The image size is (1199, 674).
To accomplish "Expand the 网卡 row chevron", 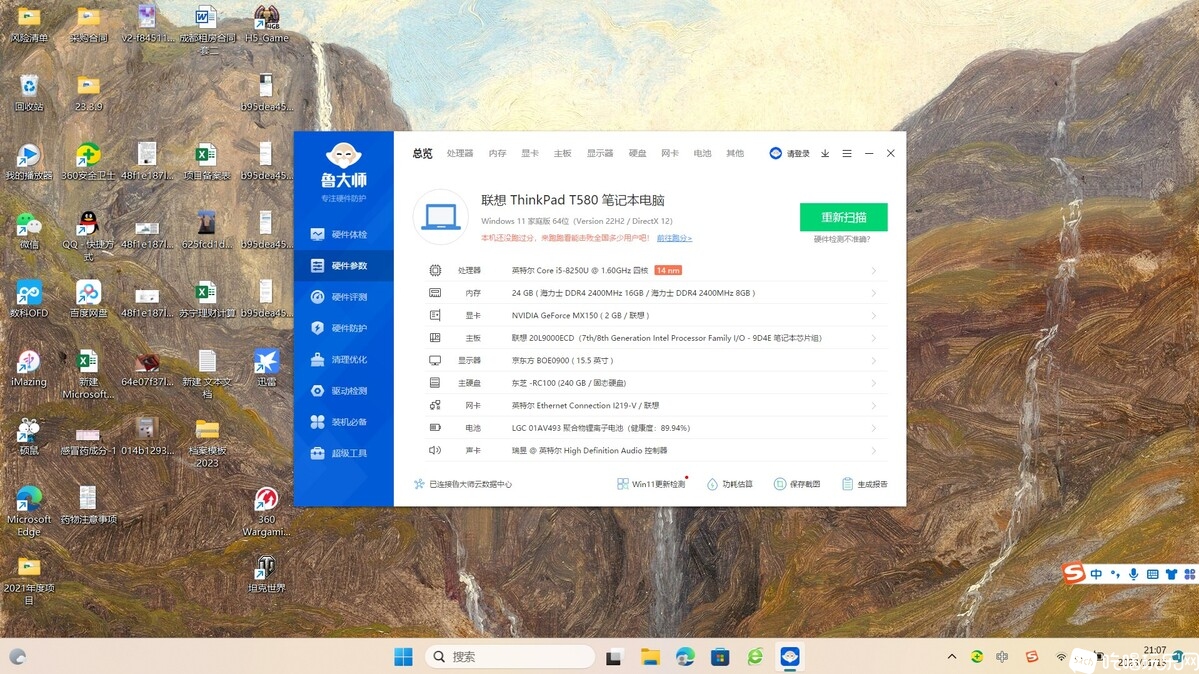I will click(873, 405).
